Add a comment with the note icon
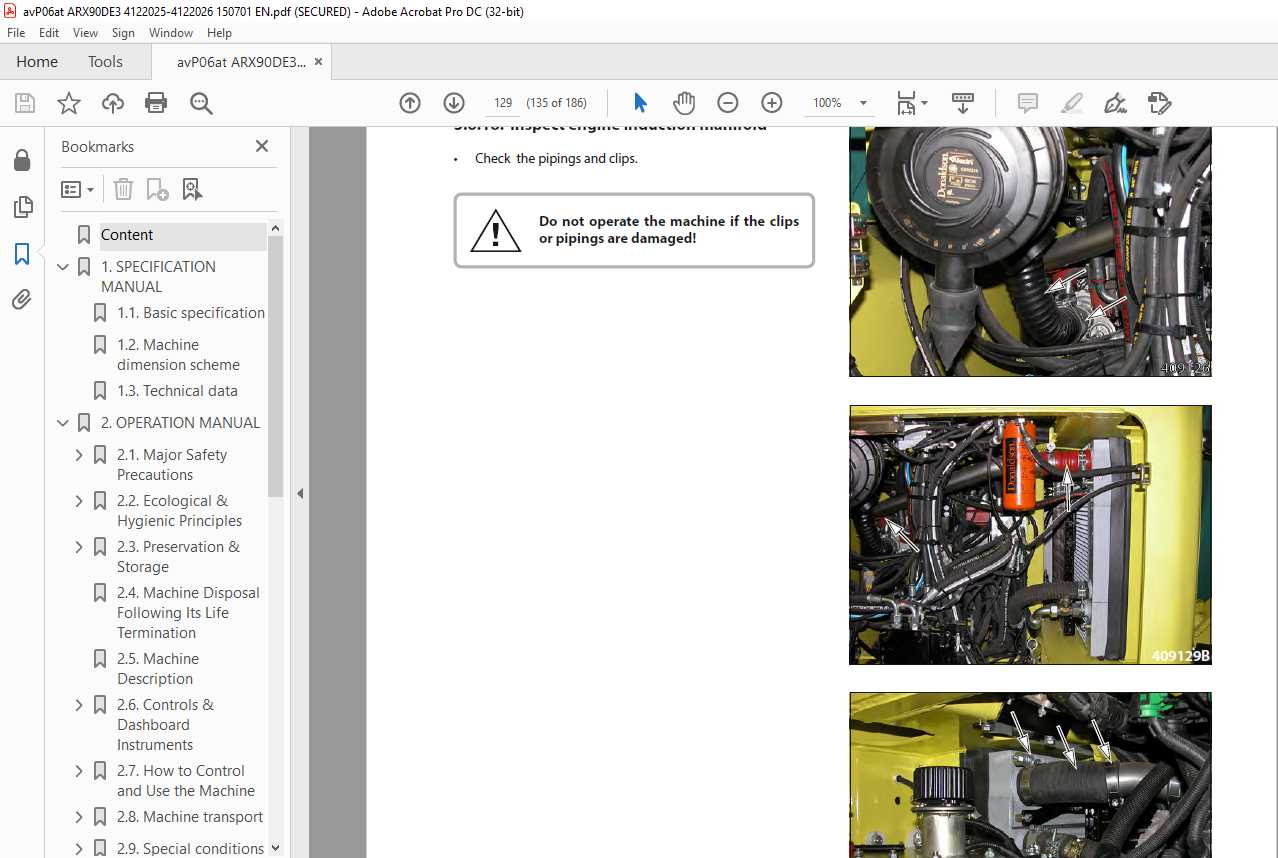The height and width of the screenshot is (858, 1278). pyautogui.click(x=1027, y=103)
